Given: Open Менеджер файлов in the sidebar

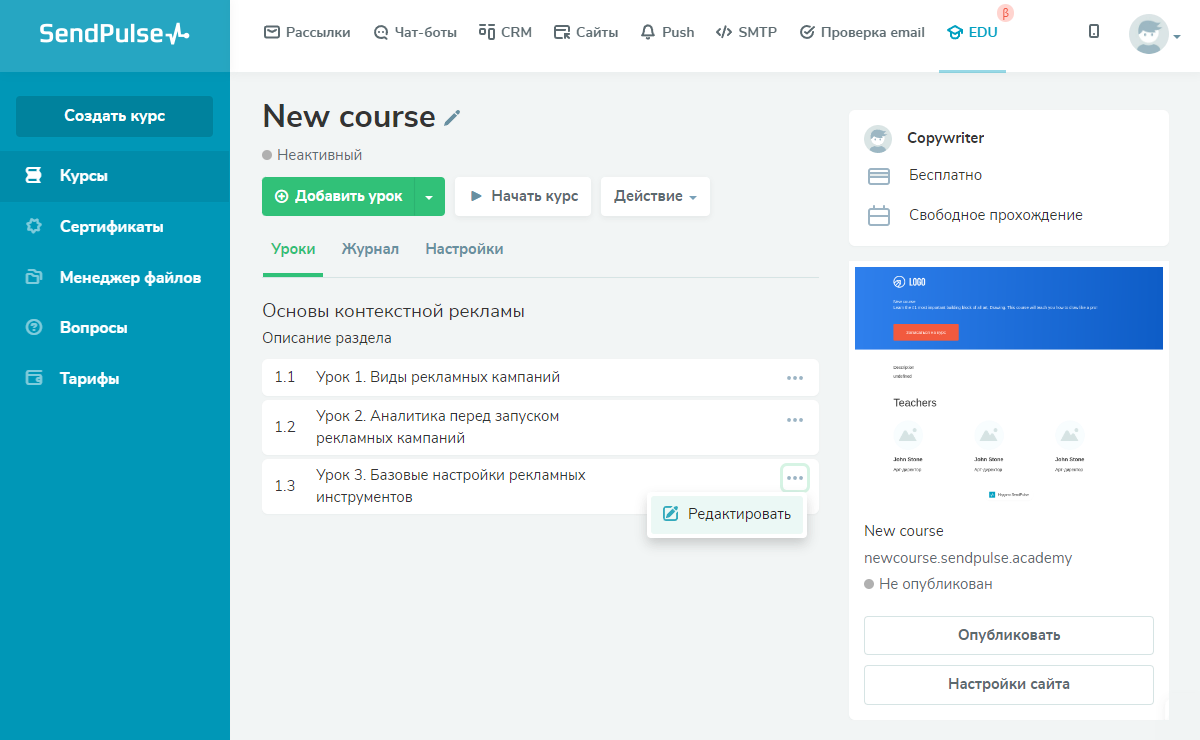Looking at the screenshot, I should [130, 277].
